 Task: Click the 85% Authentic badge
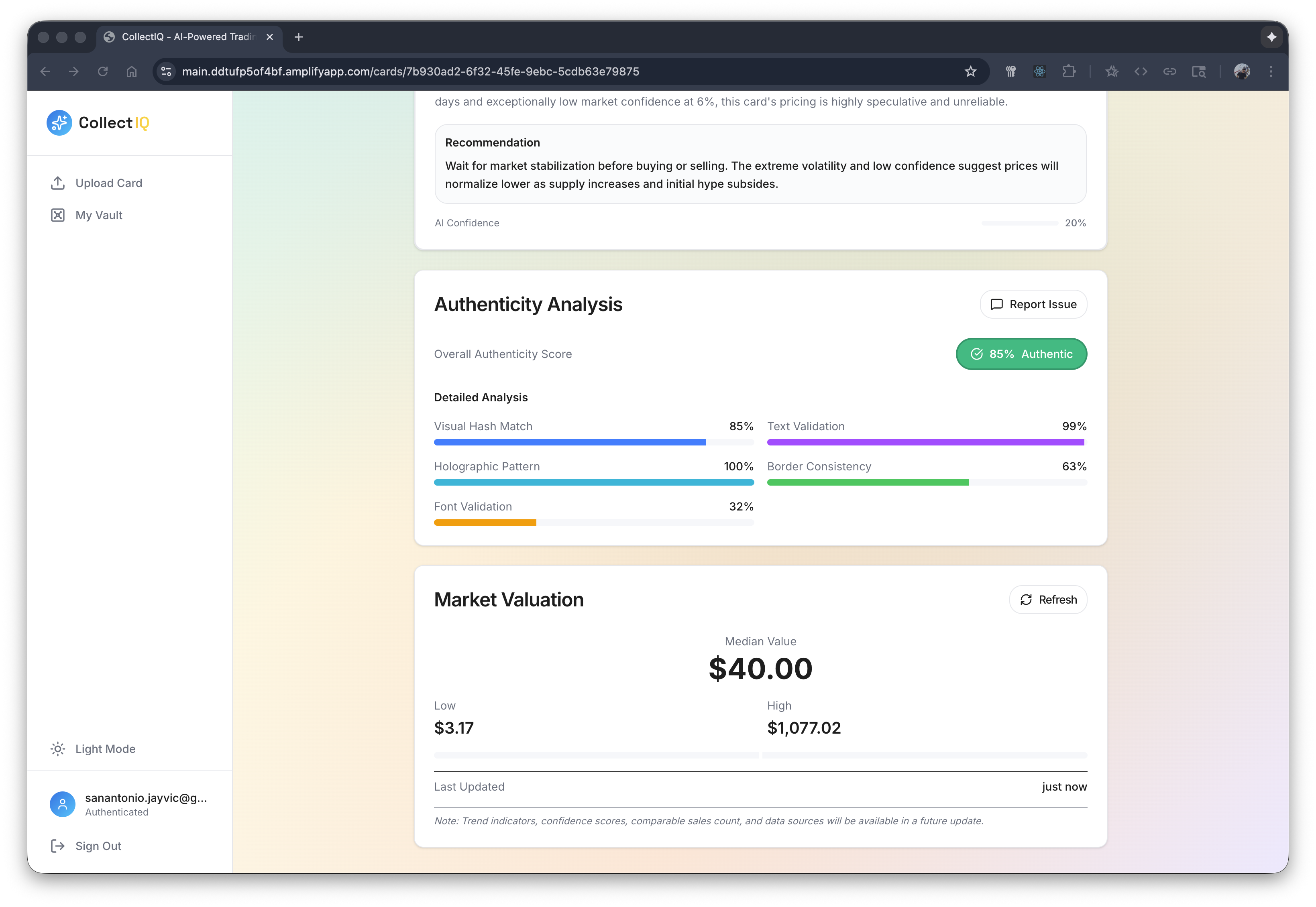pos(1021,354)
